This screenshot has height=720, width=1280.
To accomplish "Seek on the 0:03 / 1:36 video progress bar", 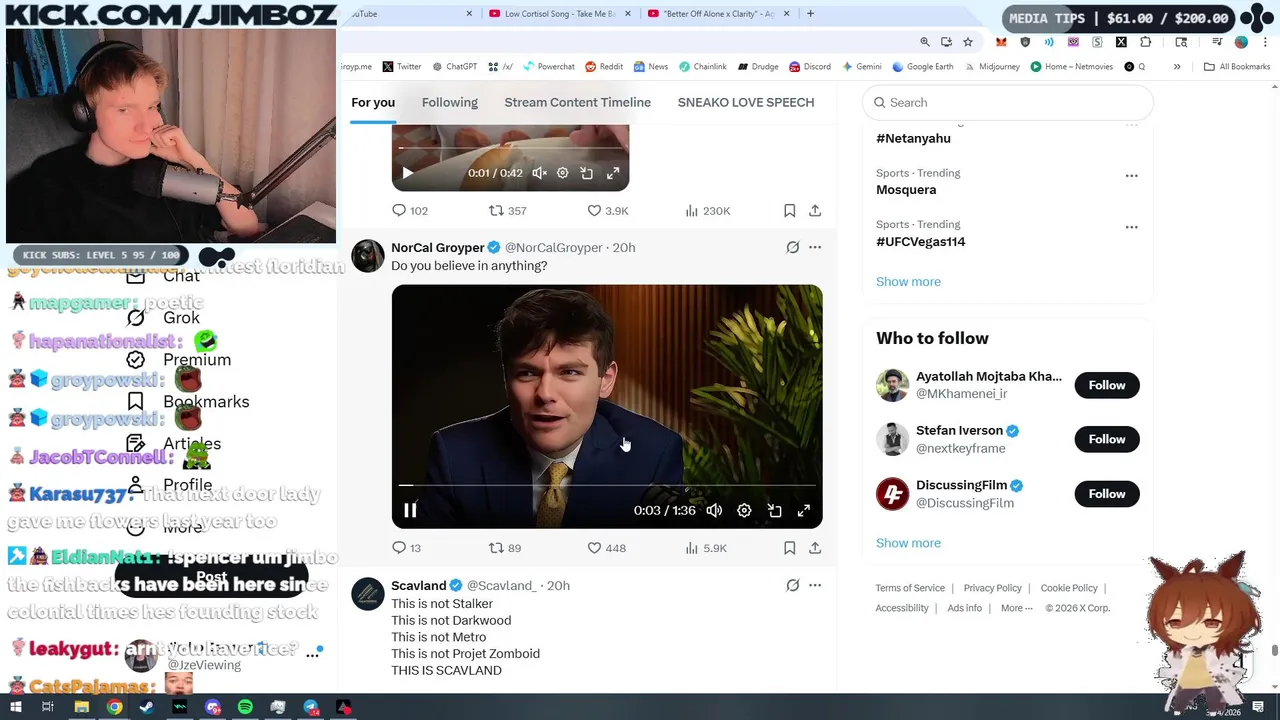I will click(x=607, y=485).
